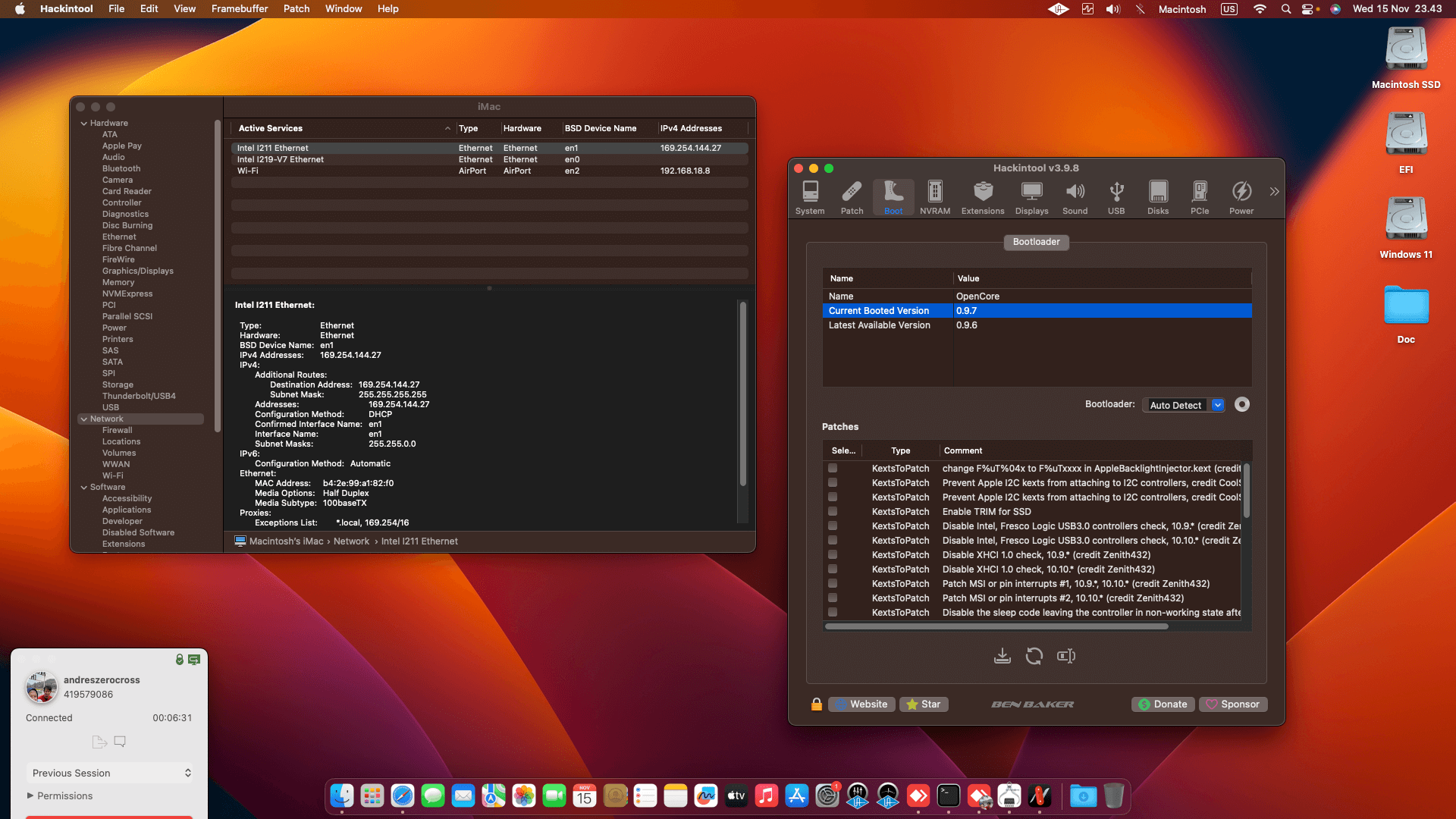
Task: Open Finder from the Dock
Action: [x=342, y=795]
